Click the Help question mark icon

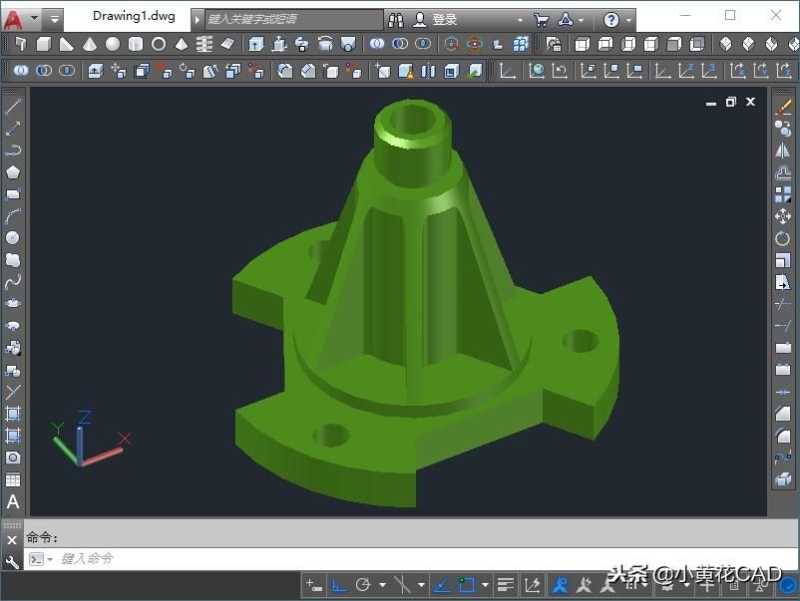[614, 18]
